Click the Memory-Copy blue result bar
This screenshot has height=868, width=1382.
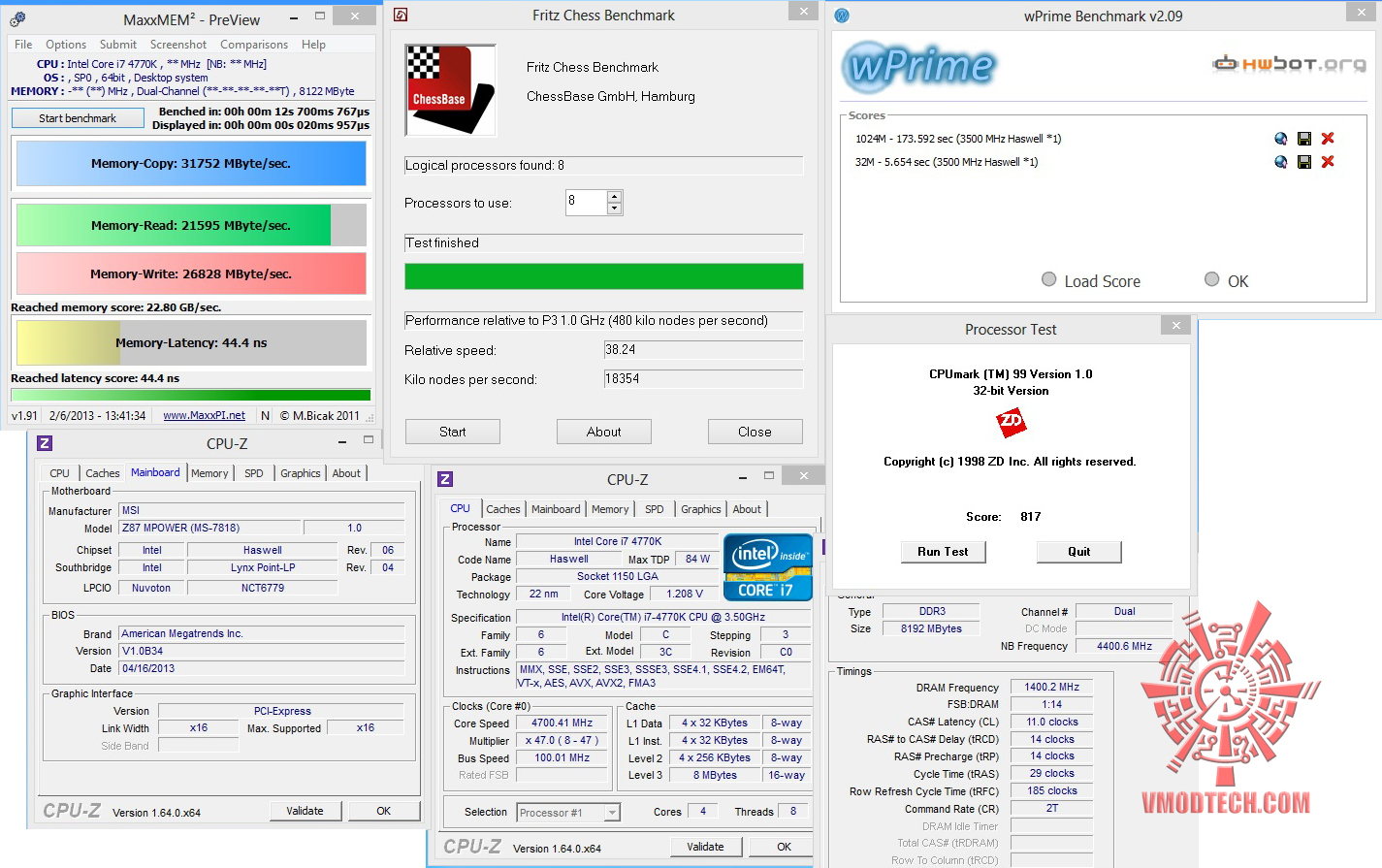tap(191, 163)
